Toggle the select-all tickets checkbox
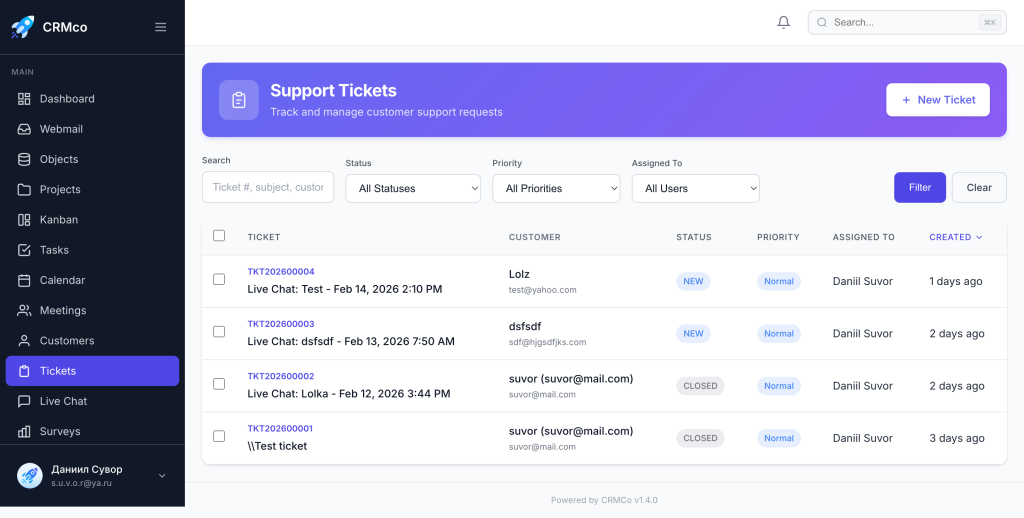 tap(219, 236)
